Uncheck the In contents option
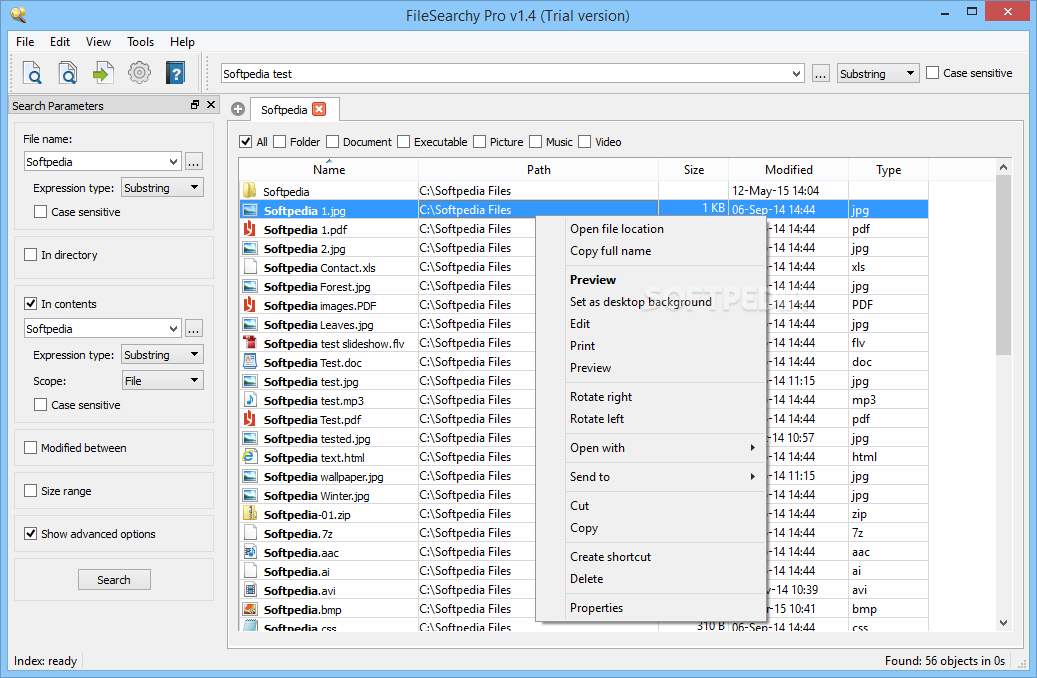Screen dimensions: 1037x678 [30, 304]
